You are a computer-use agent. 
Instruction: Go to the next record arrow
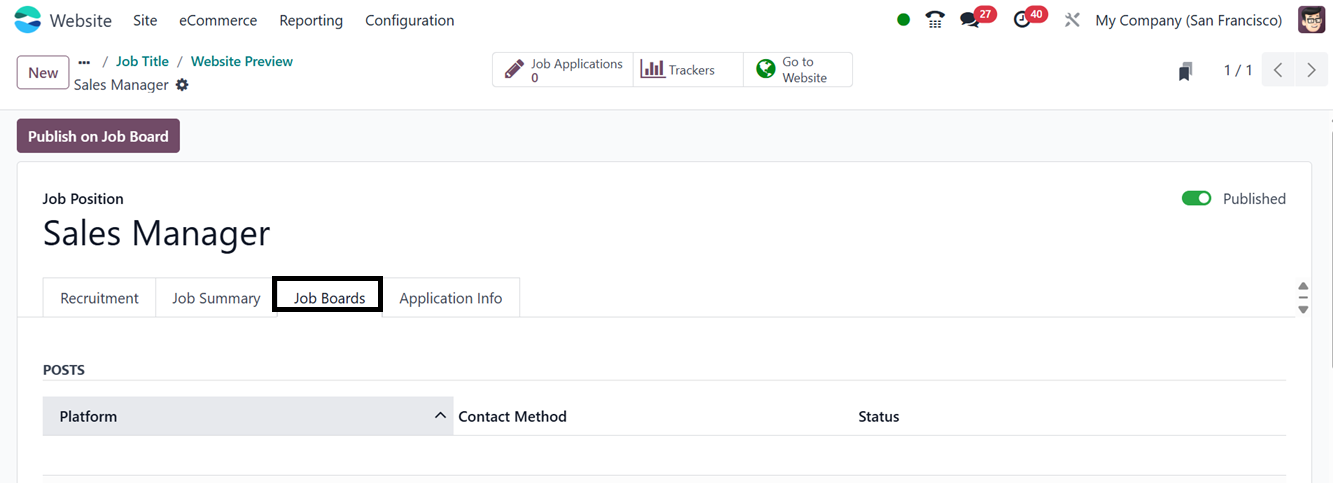pyautogui.click(x=1311, y=71)
